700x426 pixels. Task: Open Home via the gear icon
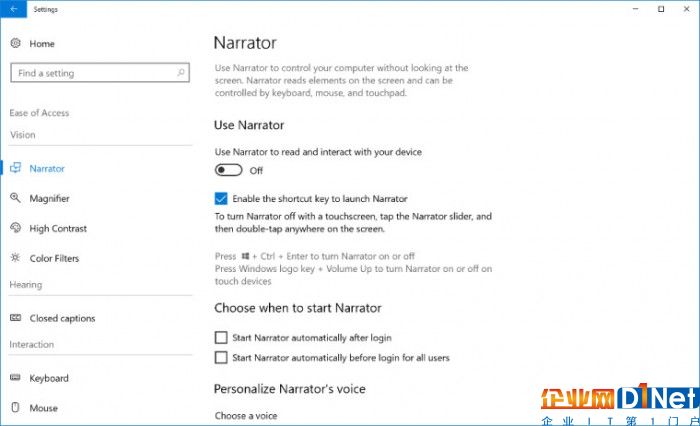click(16, 43)
